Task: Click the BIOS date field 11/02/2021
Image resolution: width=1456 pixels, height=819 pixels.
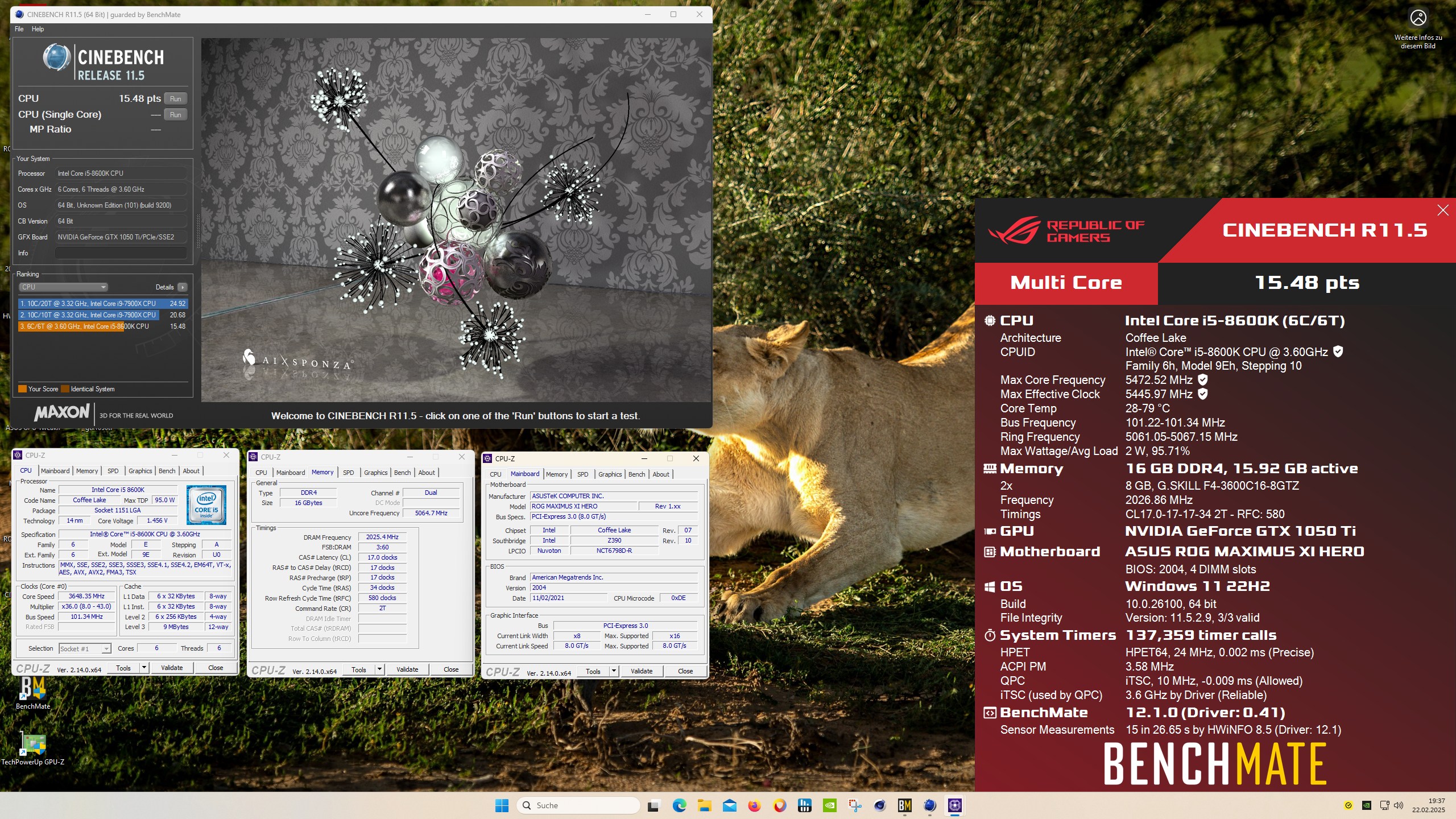Action: tap(569, 598)
